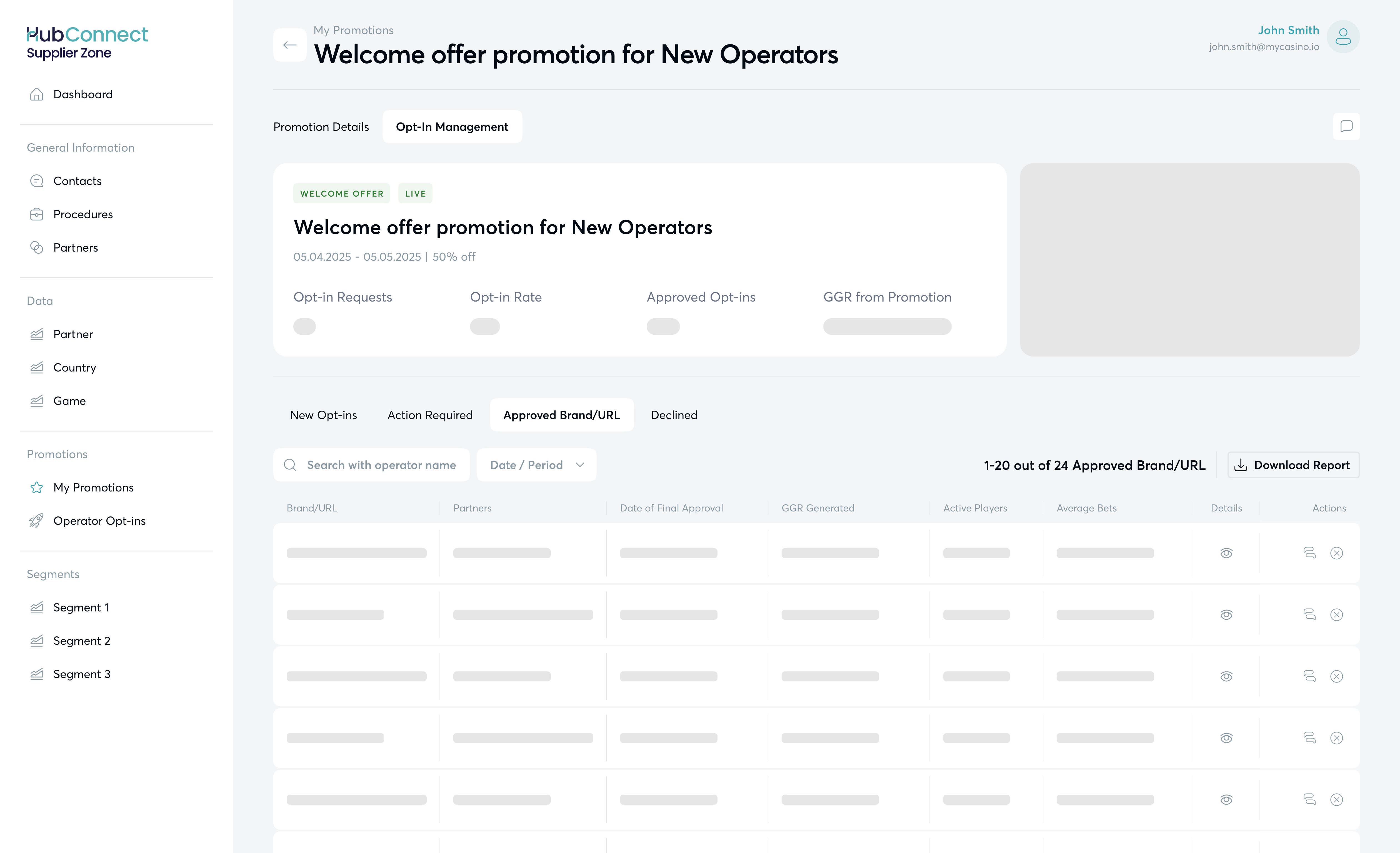Screen dimensions: 1400x853
Task: Open the Procedures sidebar item
Action: tap(83, 214)
